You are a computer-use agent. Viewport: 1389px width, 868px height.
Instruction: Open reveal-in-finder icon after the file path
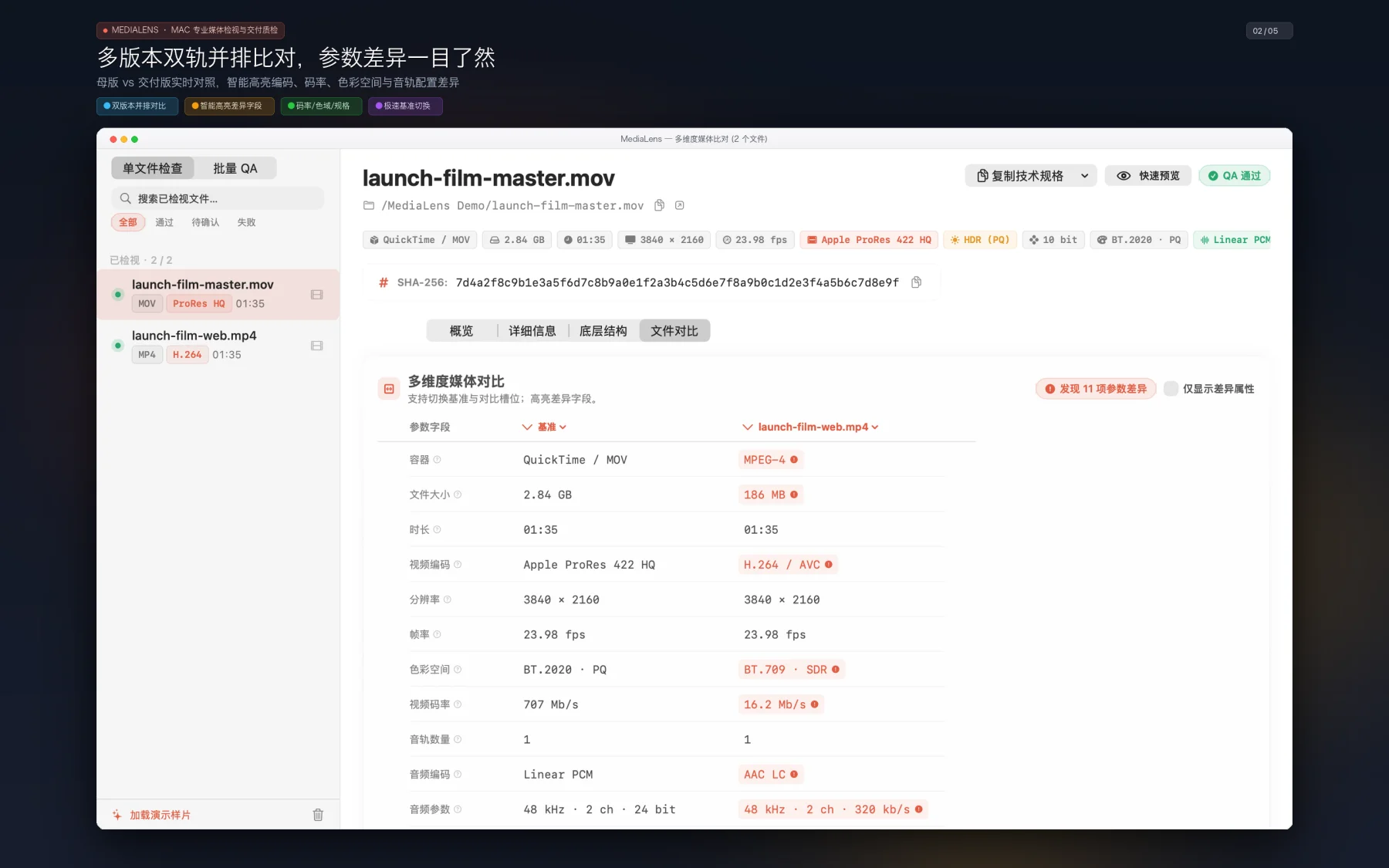(679, 205)
